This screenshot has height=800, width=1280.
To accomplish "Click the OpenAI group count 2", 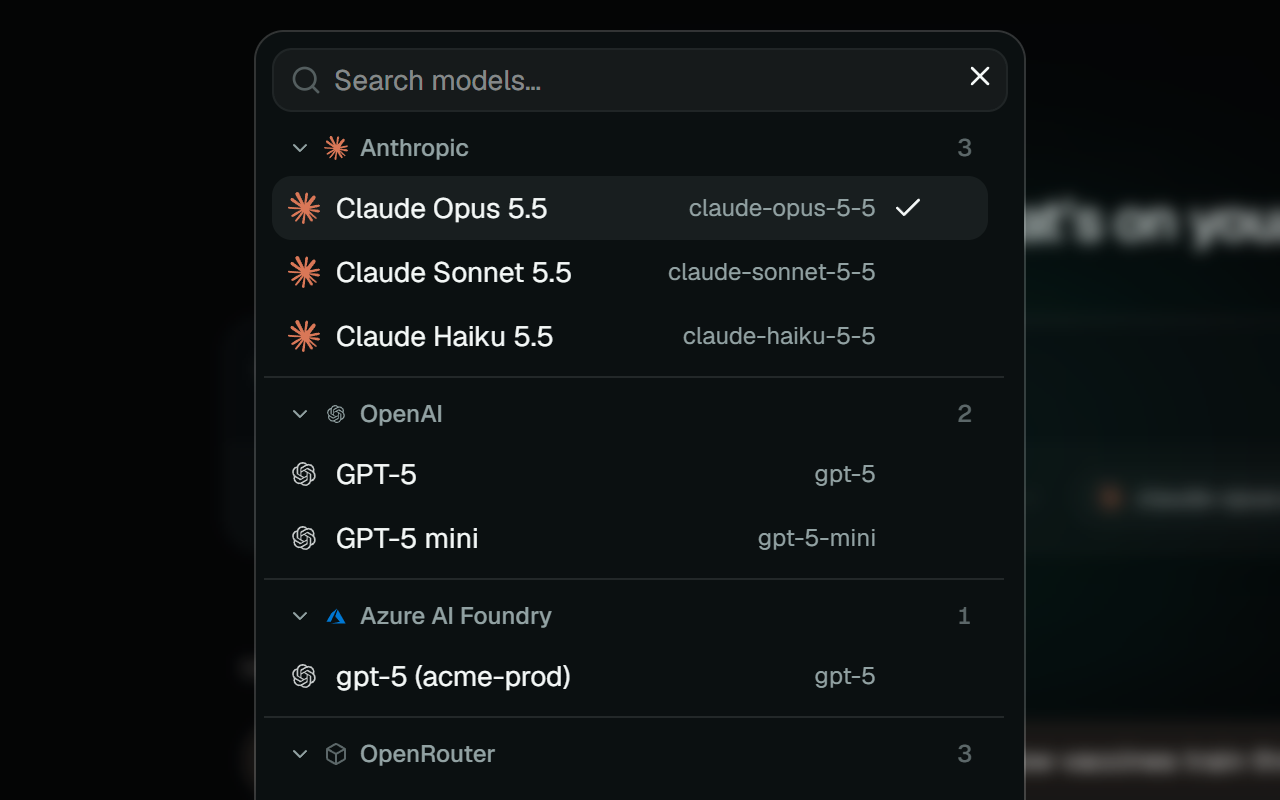I will [x=964, y=414].
